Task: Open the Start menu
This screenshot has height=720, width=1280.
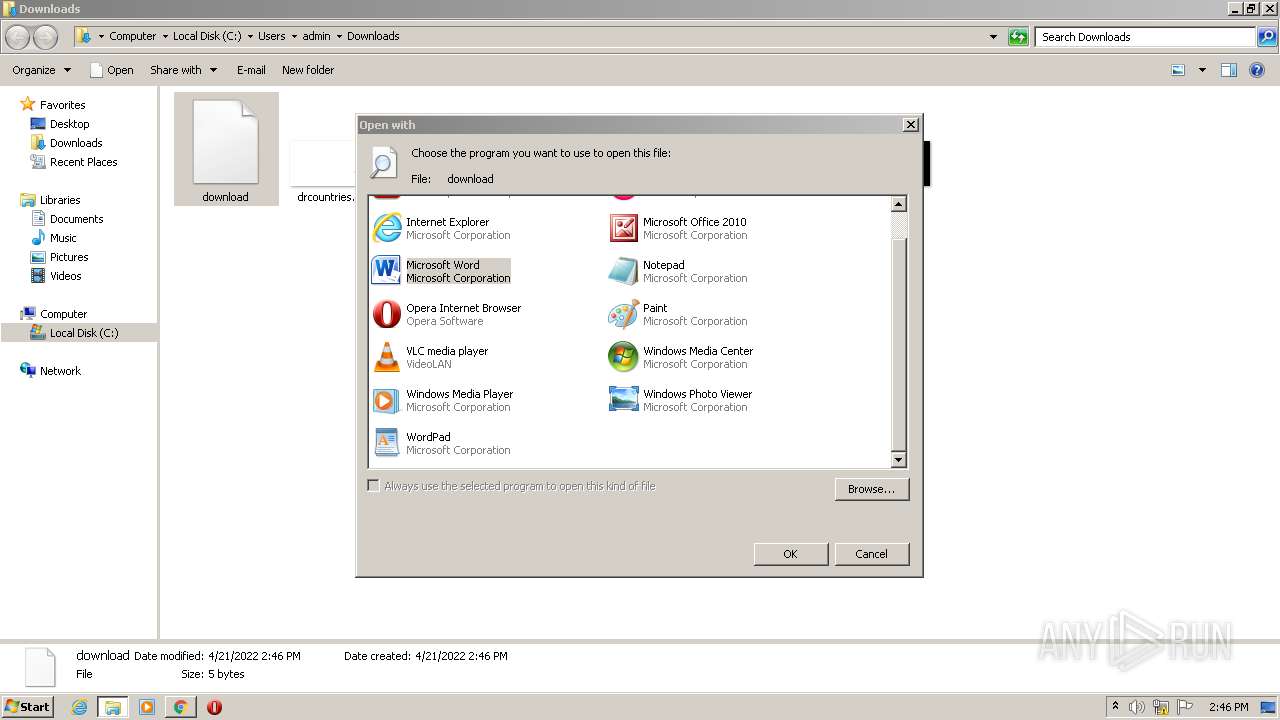Action: coord(27,707)
